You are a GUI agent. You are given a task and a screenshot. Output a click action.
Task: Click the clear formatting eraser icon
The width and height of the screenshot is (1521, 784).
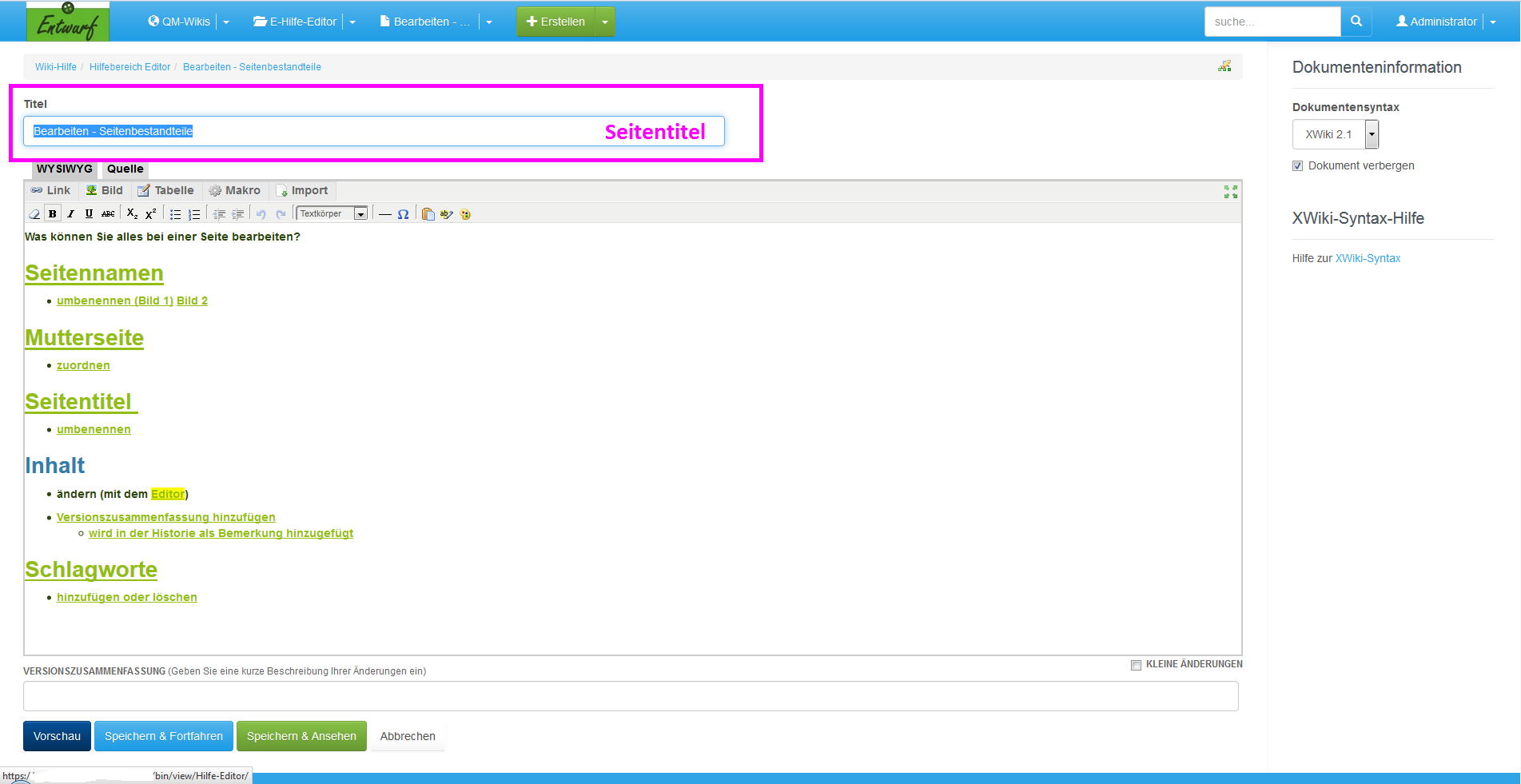tap(34, 214)
